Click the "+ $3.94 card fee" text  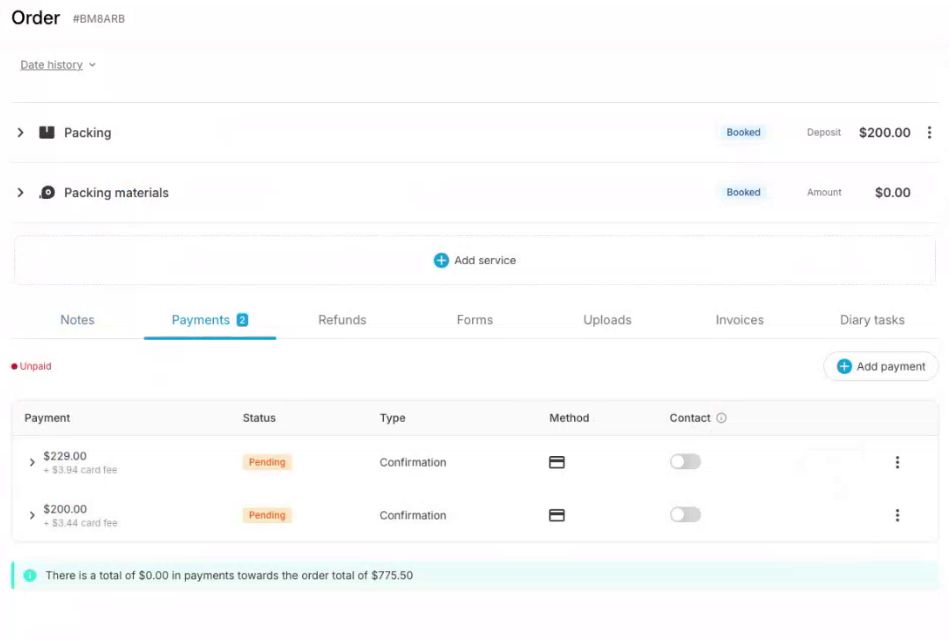point(80,470)
